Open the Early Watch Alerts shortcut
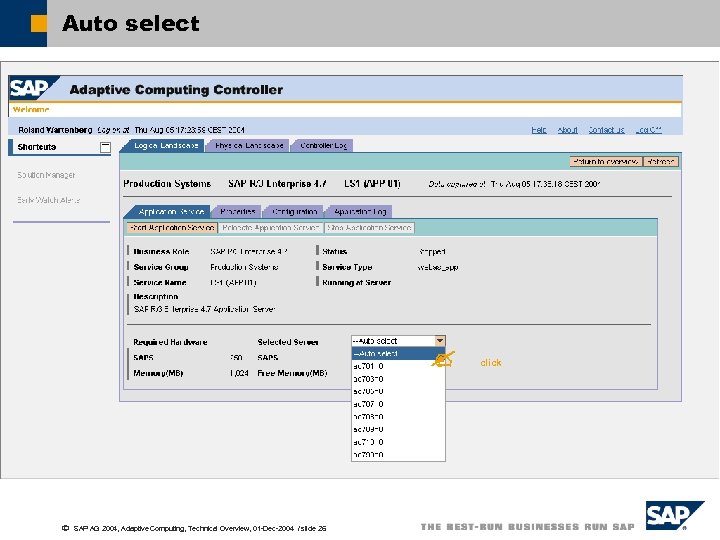The width and height of the screenshot is (720, 540). tap(49, 200)
